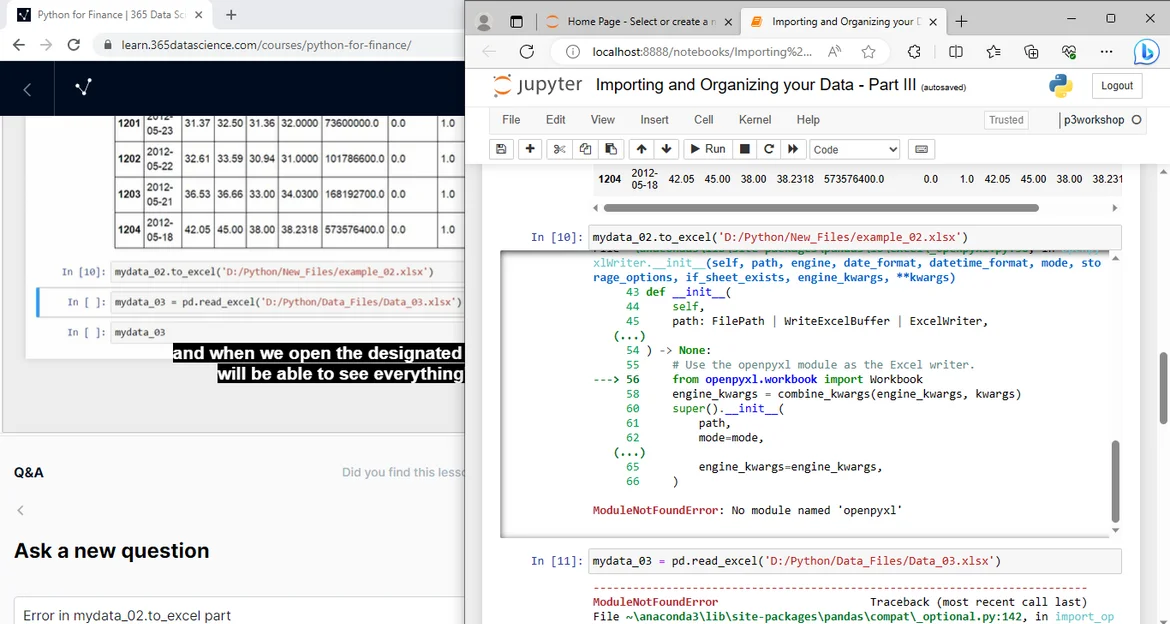Open the Kernel menu
Viewport: 1170px width, 624px height.
pyautogui.click(x=754, y=120)
